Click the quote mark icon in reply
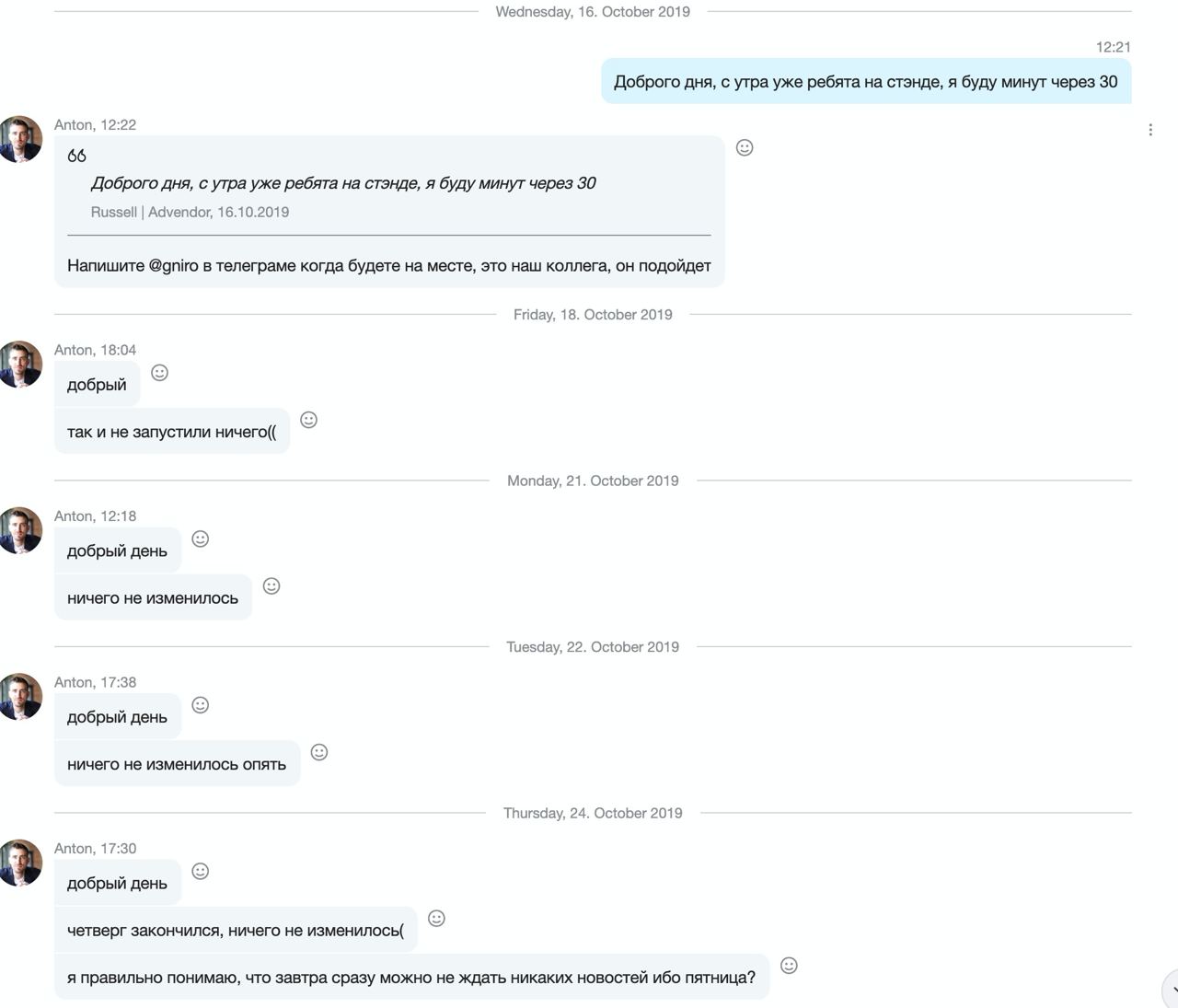This screenshot has width=1178, height=1008. click(76, 156)
